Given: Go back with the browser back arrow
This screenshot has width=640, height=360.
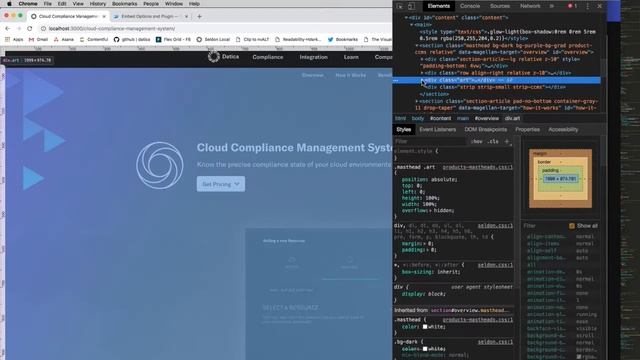Looking at the screenshot, I should tap(8, 29).
